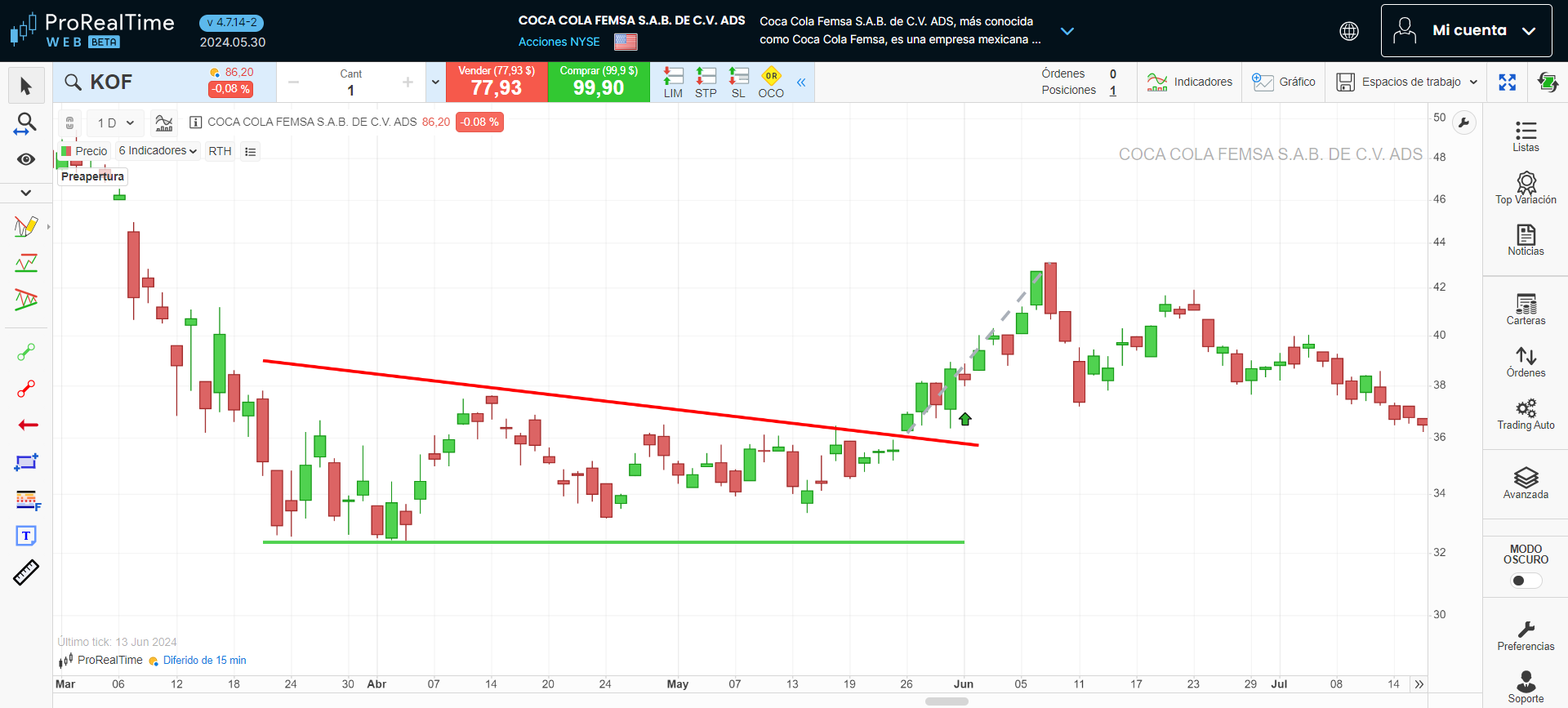Image resolution: width=1568 pixels, height=708 pixels.
Task: Toggle the Modo Oscuro switch
Action: (1526, 581)
